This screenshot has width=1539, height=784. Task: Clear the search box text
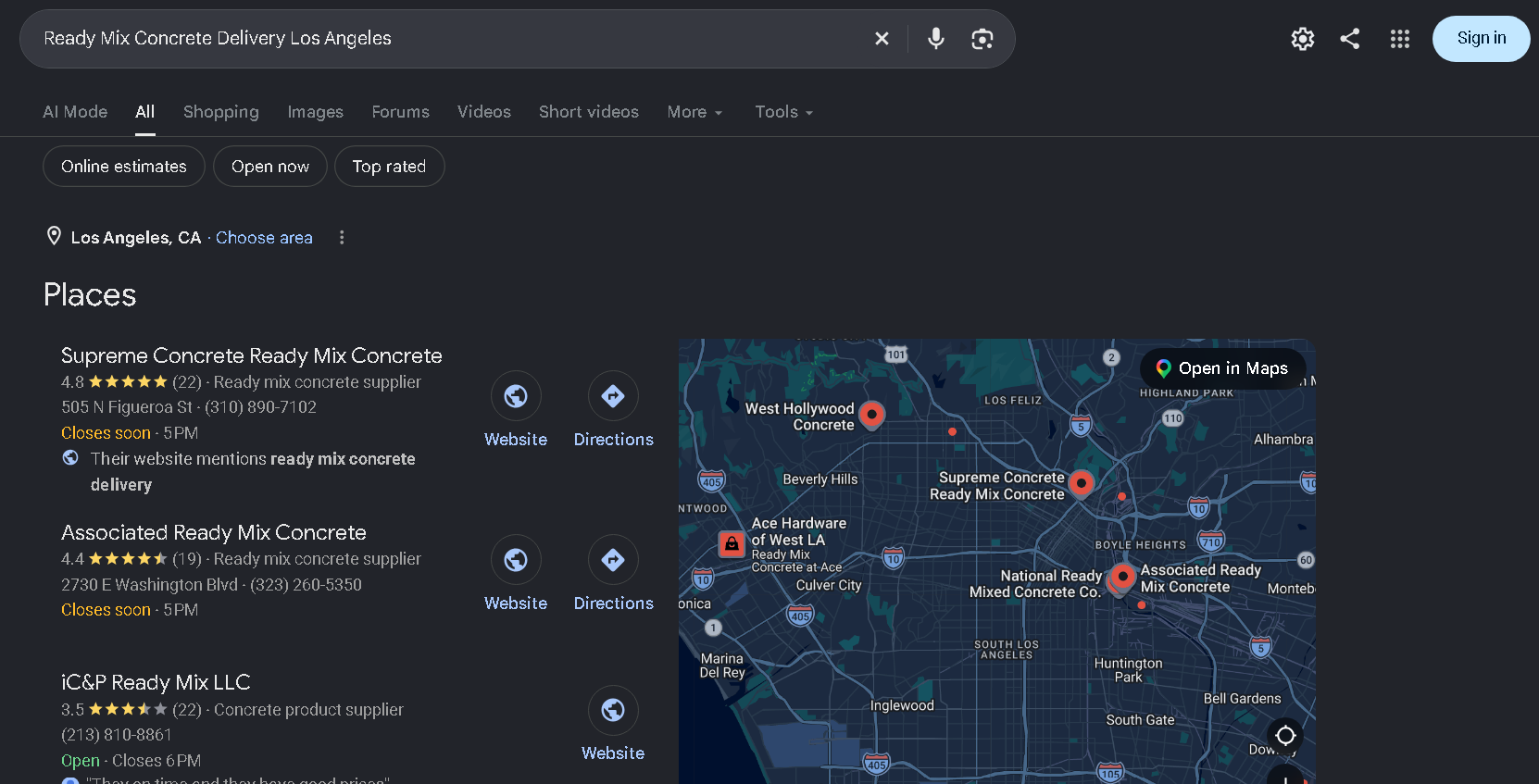[x=882, y=38]
